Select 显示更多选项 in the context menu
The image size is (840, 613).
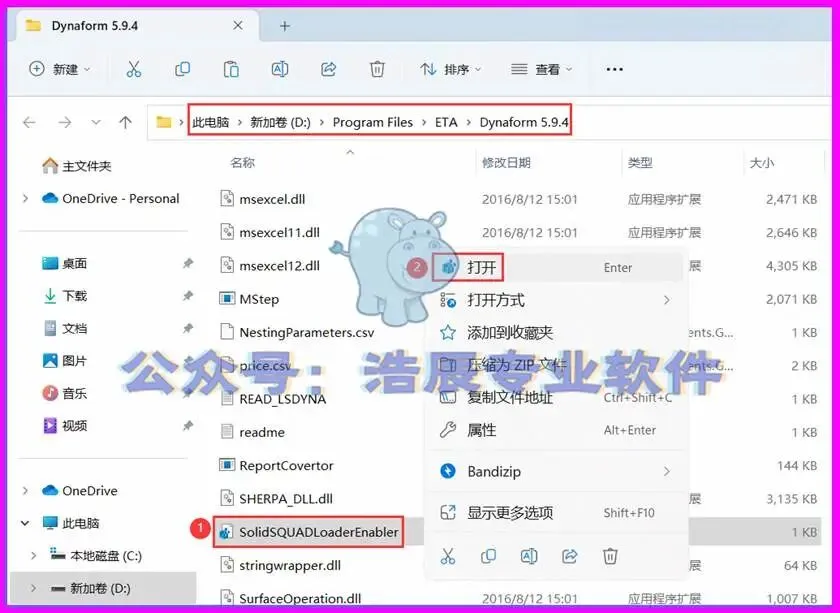[557, 513]
